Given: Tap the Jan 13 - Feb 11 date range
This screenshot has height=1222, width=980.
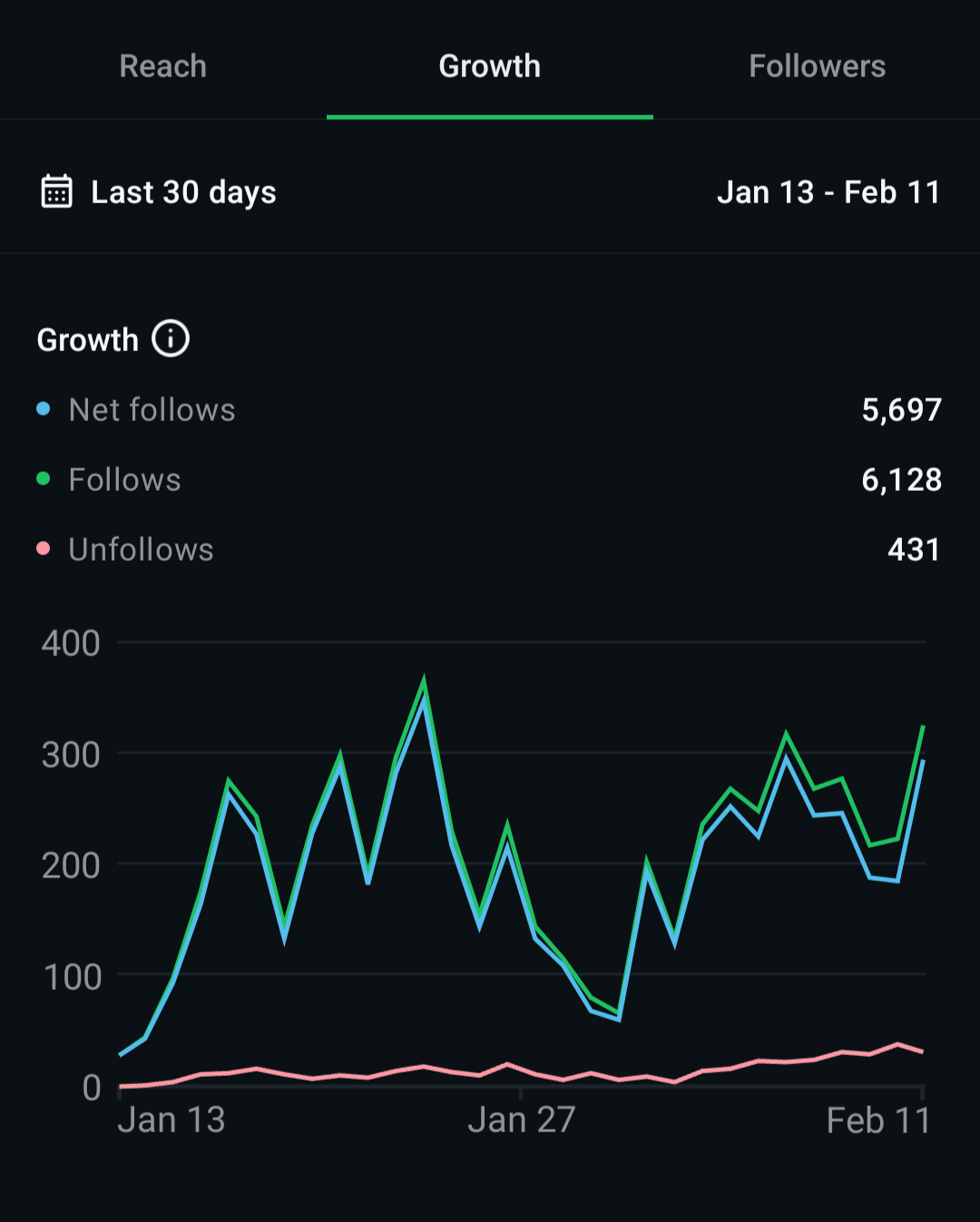Looking at the screenshot, I should 828,192.
